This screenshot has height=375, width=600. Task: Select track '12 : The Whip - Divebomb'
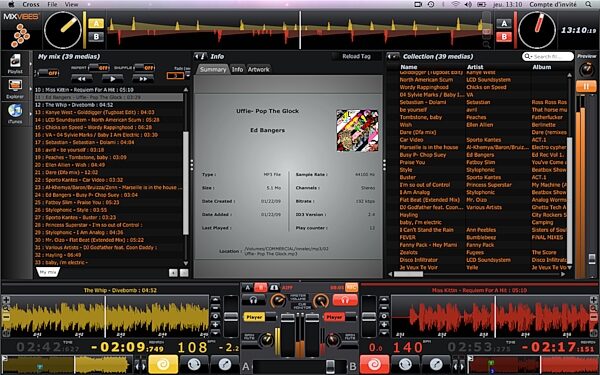click(109, 105)
